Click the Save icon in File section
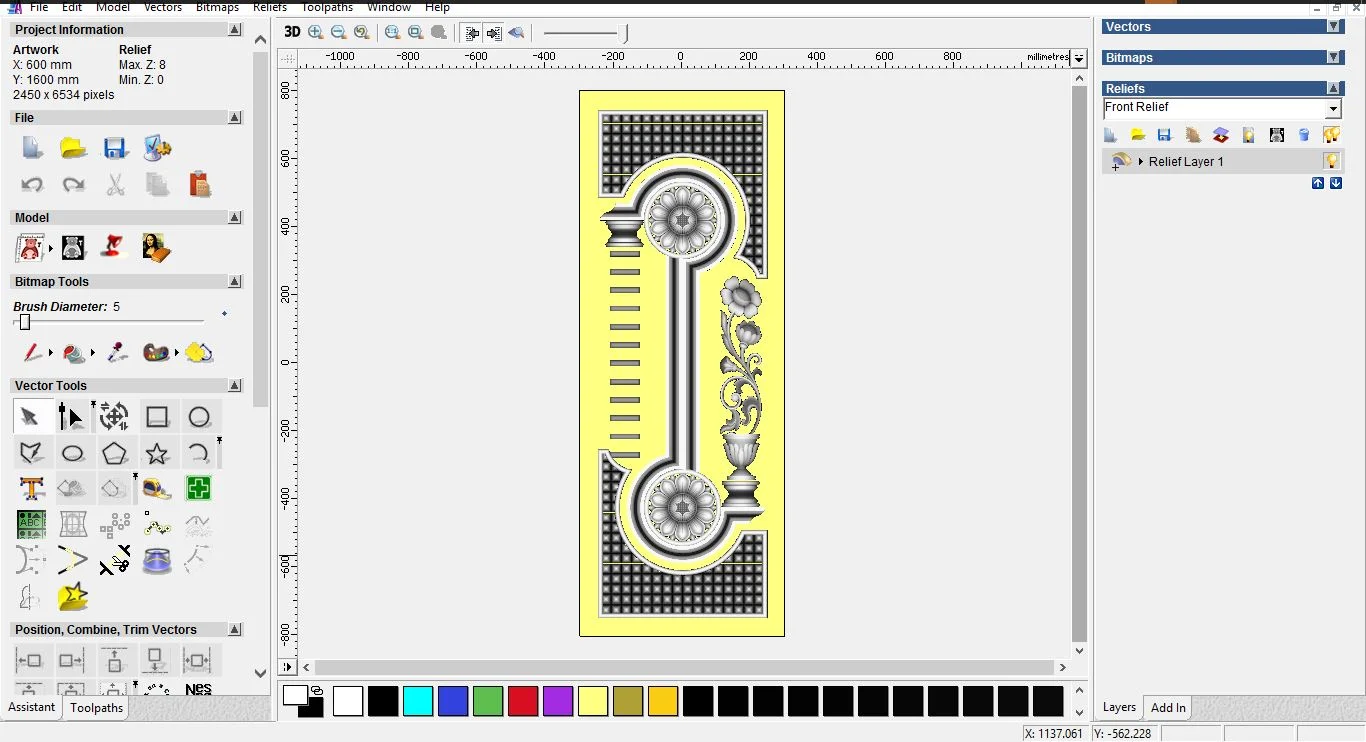The height and width of the screenshot is (742, 1366). tap(115, 149)
